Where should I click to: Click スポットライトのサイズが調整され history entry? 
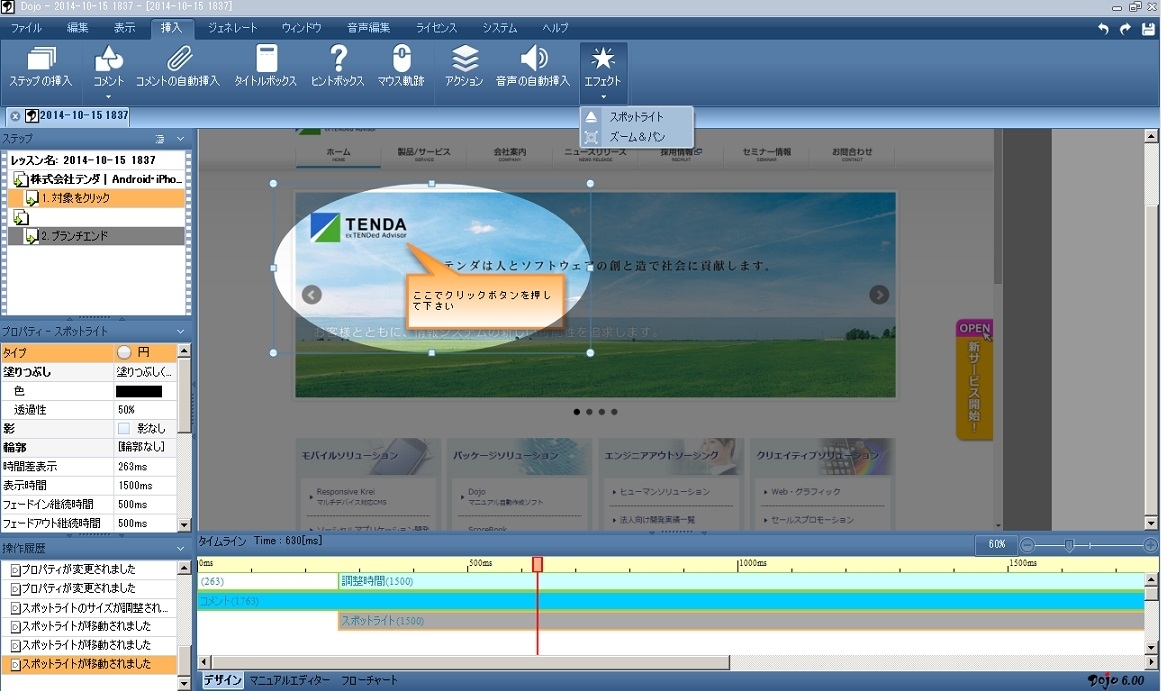(x=89, y=607)
